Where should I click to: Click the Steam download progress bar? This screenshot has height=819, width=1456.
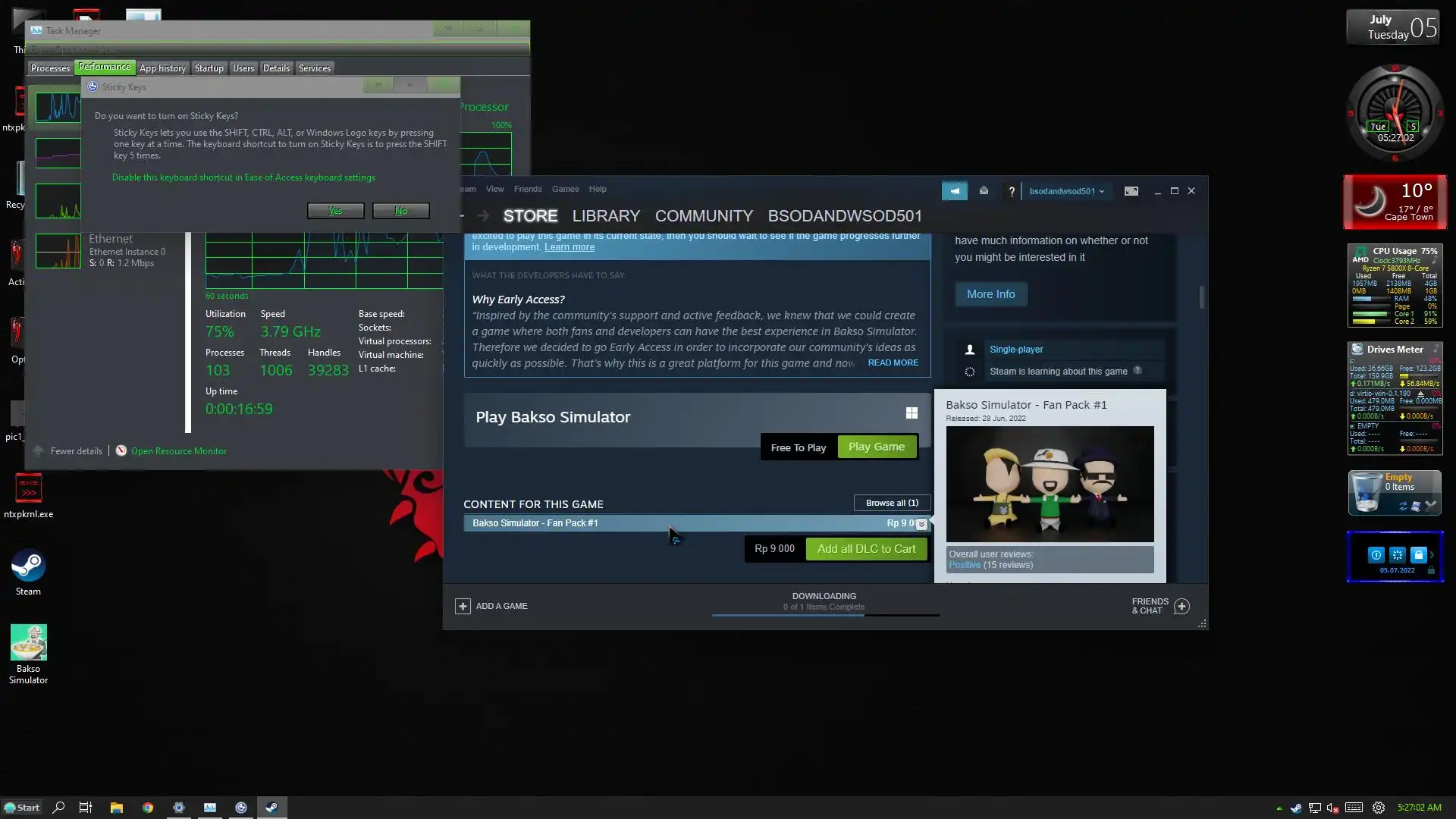coord(825,615)
